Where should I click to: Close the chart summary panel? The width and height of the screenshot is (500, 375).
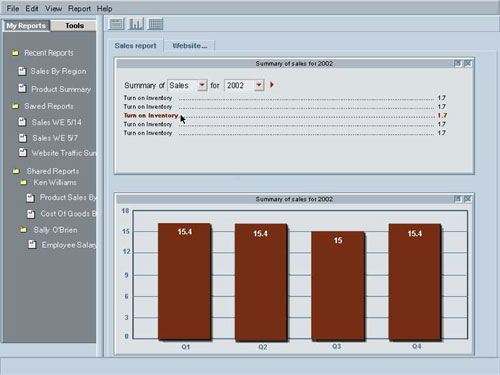tap(468, 199)
